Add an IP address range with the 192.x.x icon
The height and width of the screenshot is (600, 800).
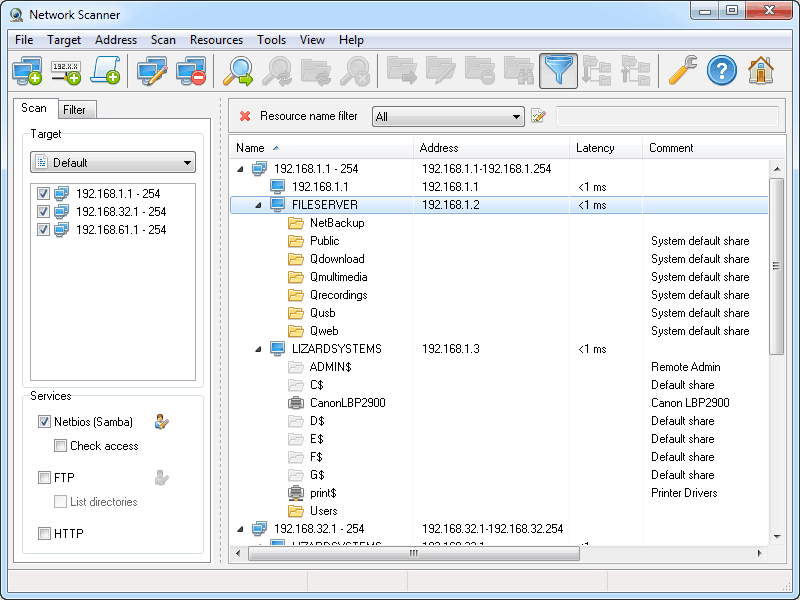pyautogui.click(x=65, y=71)
